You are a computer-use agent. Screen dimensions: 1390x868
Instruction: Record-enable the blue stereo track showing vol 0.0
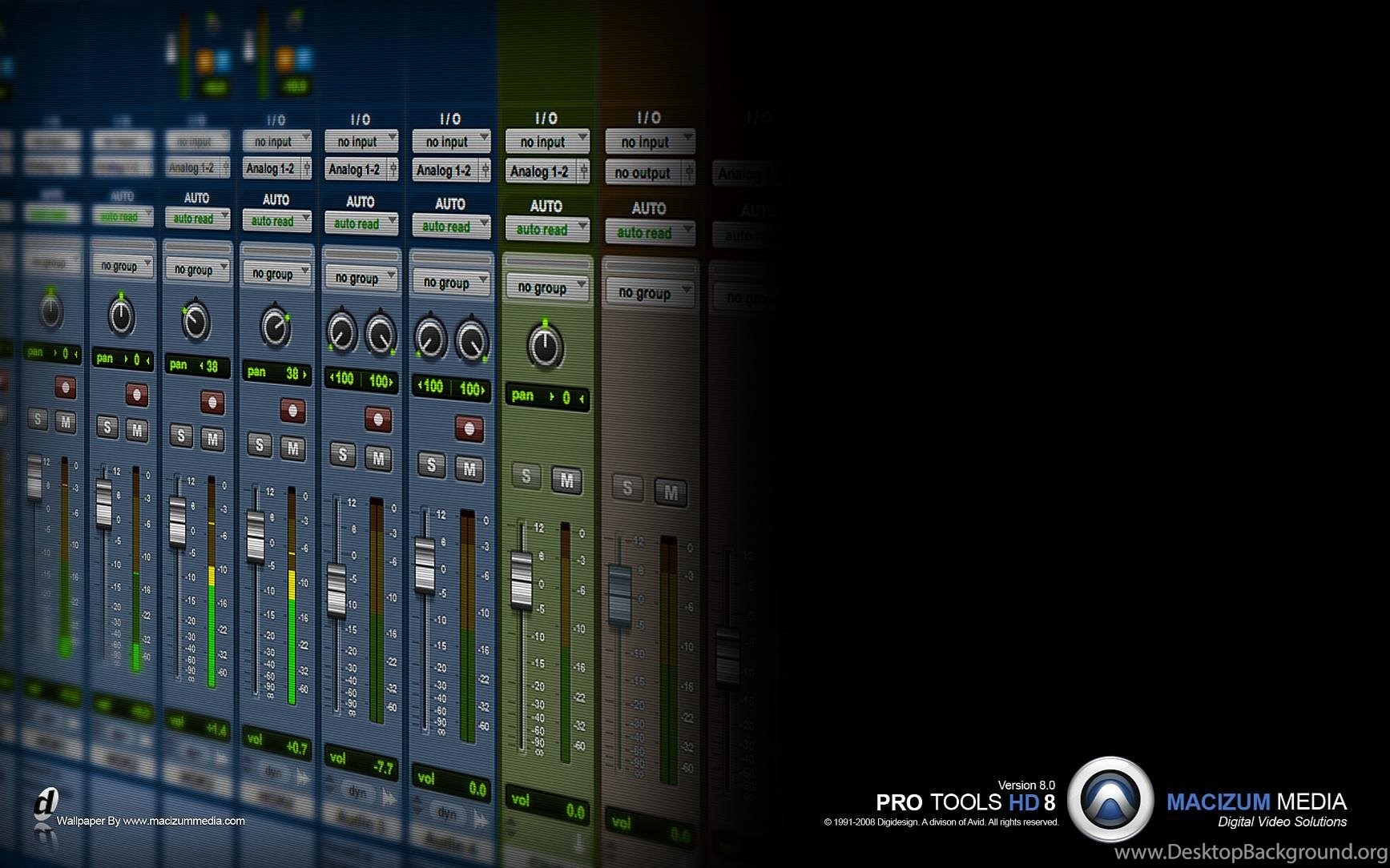469,428
